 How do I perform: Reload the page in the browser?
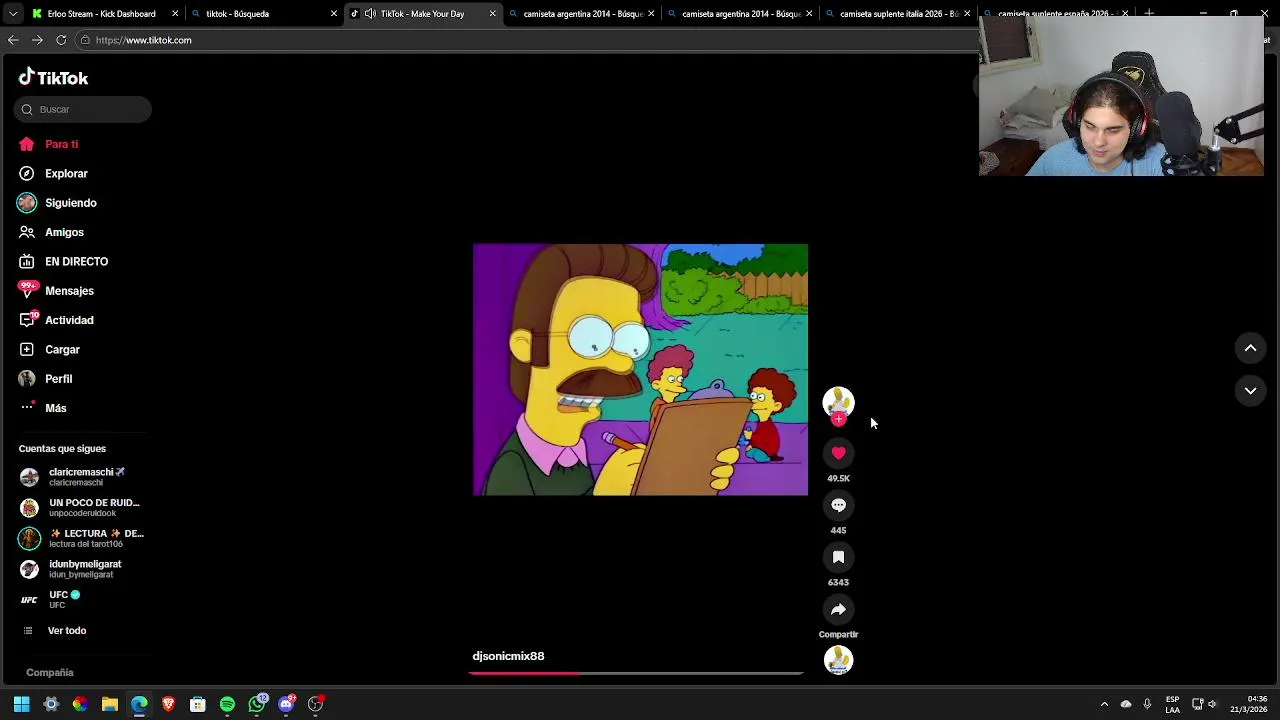pos(61,40)
